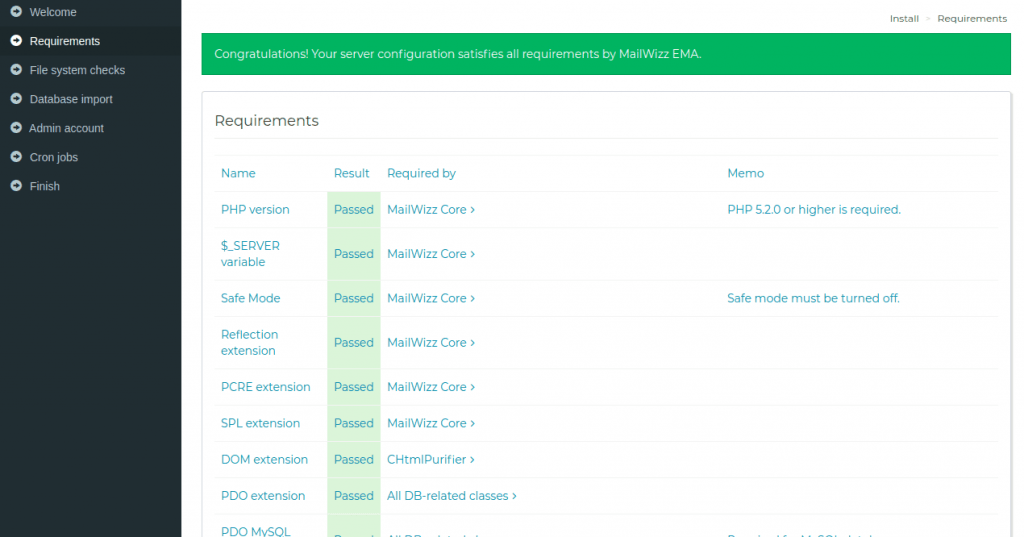Screen dimensions: 1024x537
Task: Click Requirements breadcrumb text
Action: [x=972, y=18]
